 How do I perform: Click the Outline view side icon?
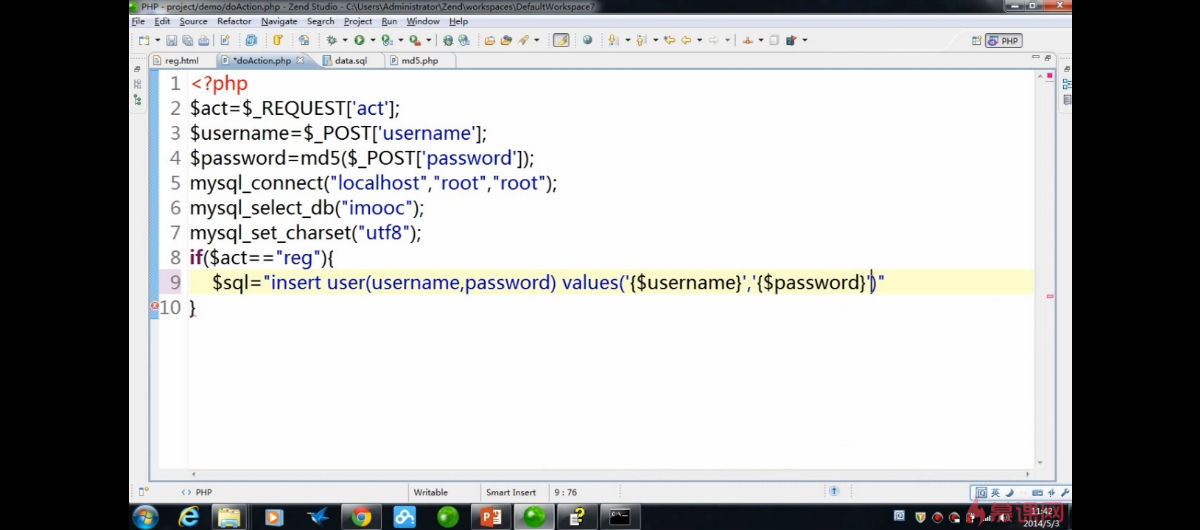coord(1067,82)
